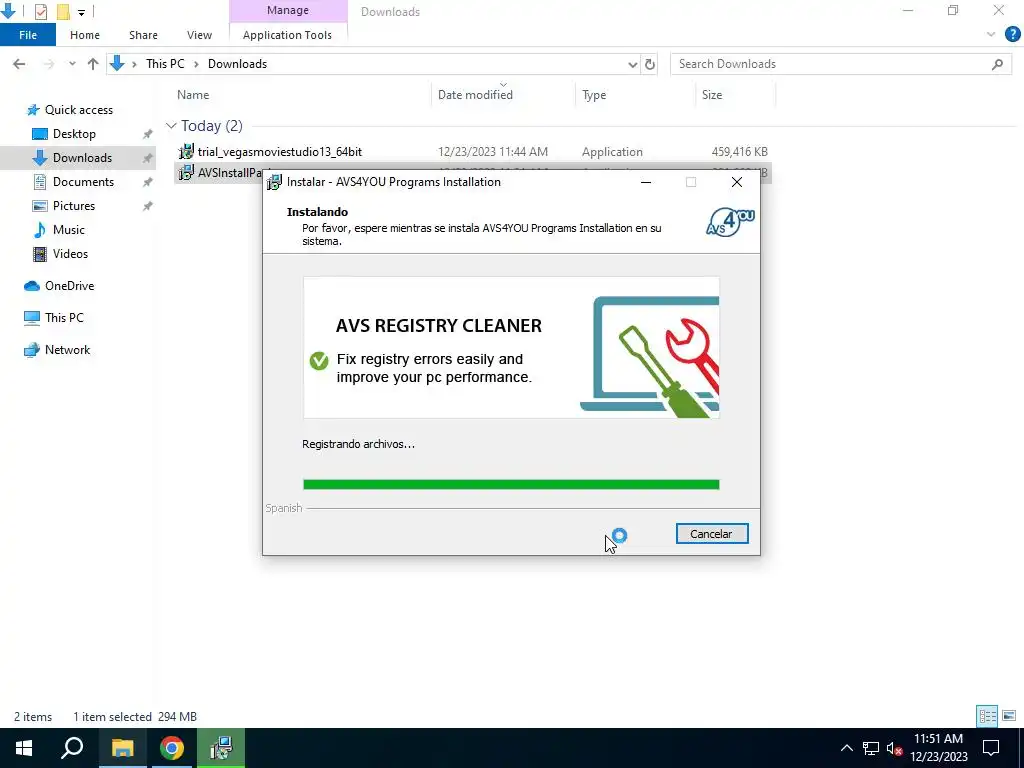Click the trial_vegasmoviestudio13_64bit file icon
Image resolution: width=1024 pixels, height=768 pixels.
(x=186, y=152)
